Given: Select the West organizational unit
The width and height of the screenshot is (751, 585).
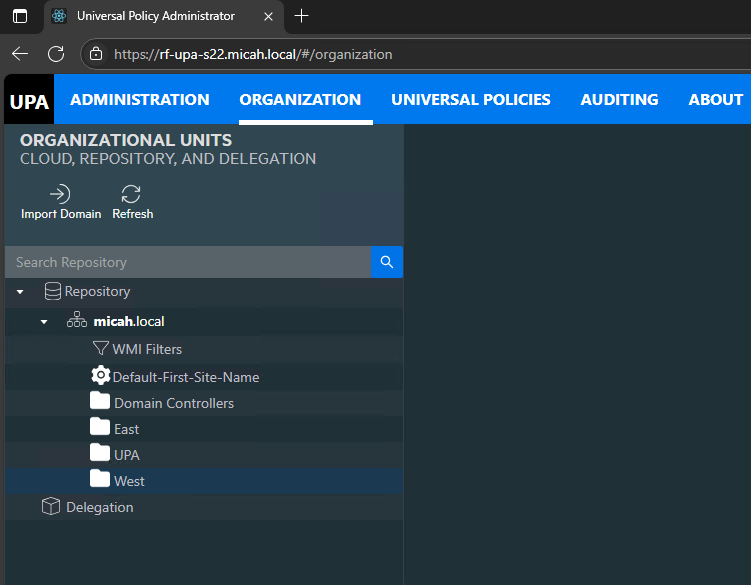Looking at the screenshot, I should tap(129, 481).
